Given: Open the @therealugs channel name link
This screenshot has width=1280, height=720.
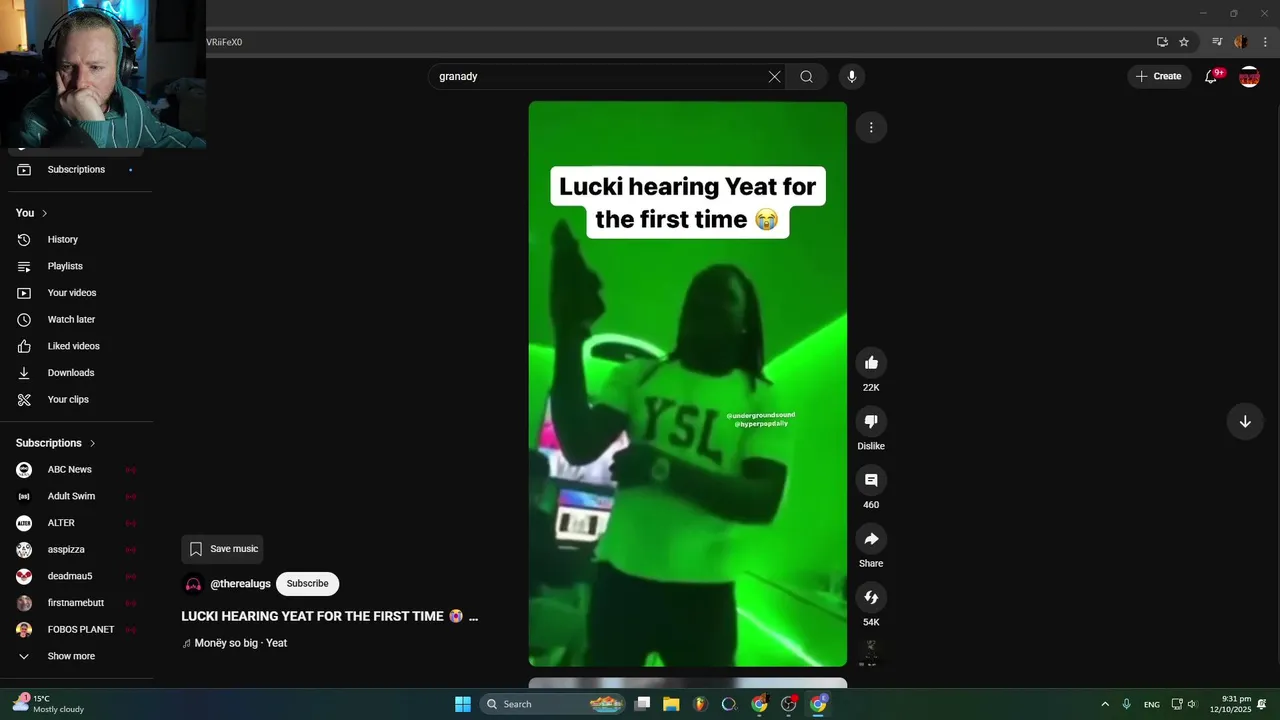Looking at the screenshot, I should pos(240,584).
